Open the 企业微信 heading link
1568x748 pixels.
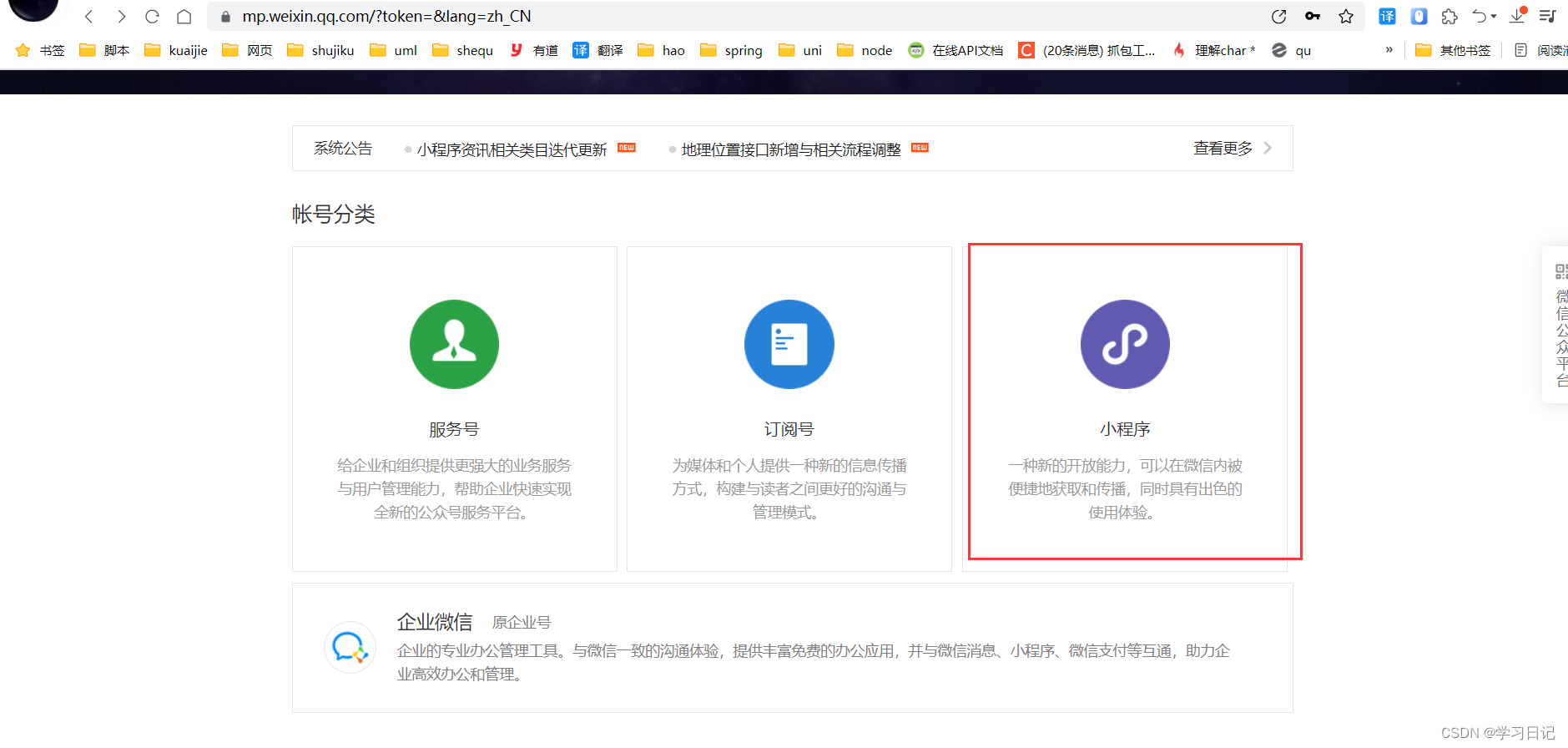[x=435, y=622]
